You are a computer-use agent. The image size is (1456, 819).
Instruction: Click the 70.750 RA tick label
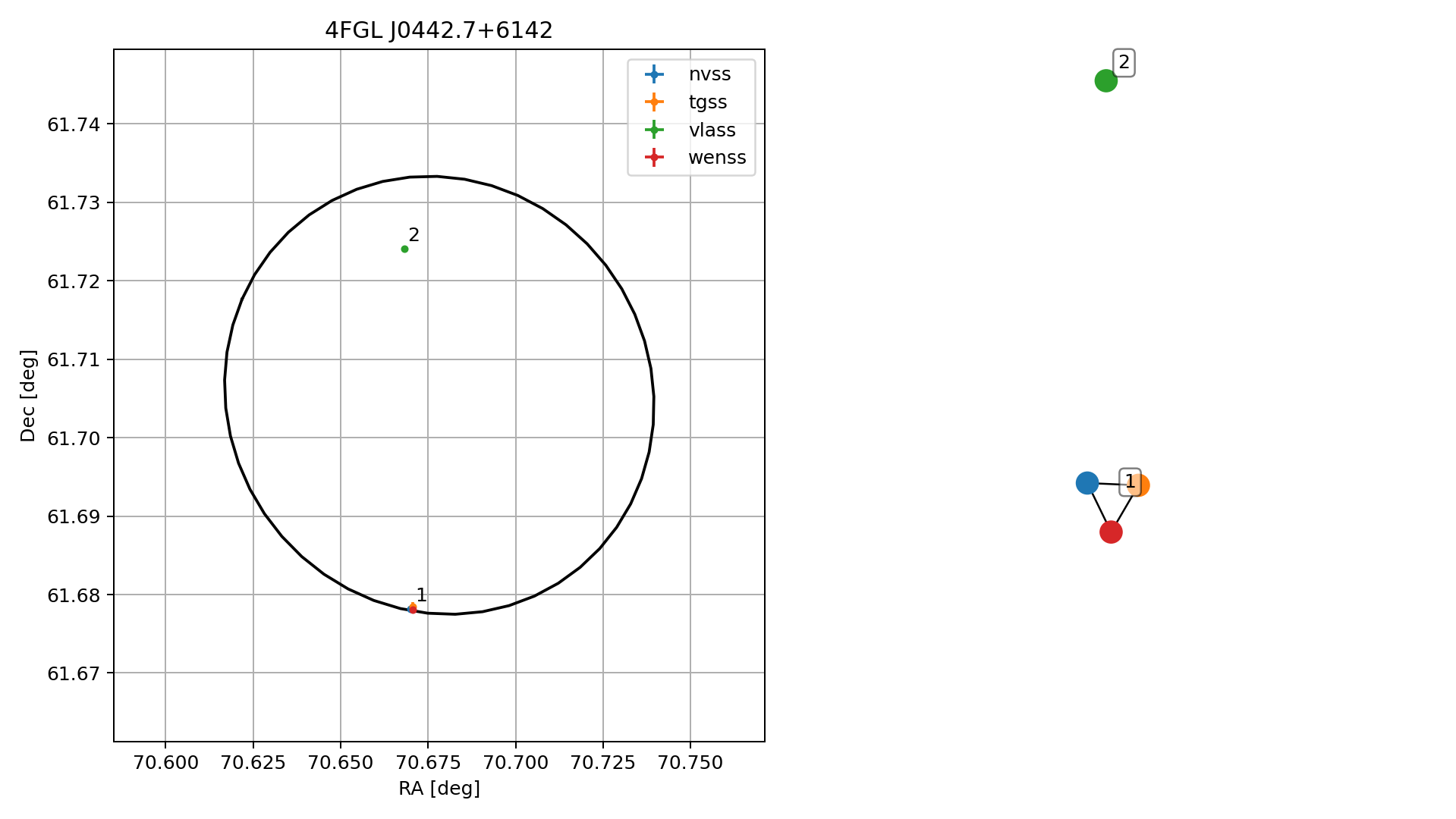[x=690, y=763]
